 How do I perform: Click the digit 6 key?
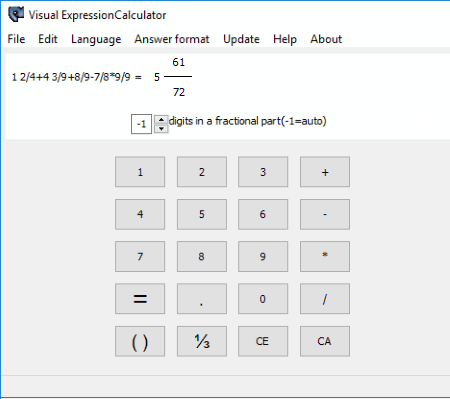pyautogui.click(x=263, y=214)
